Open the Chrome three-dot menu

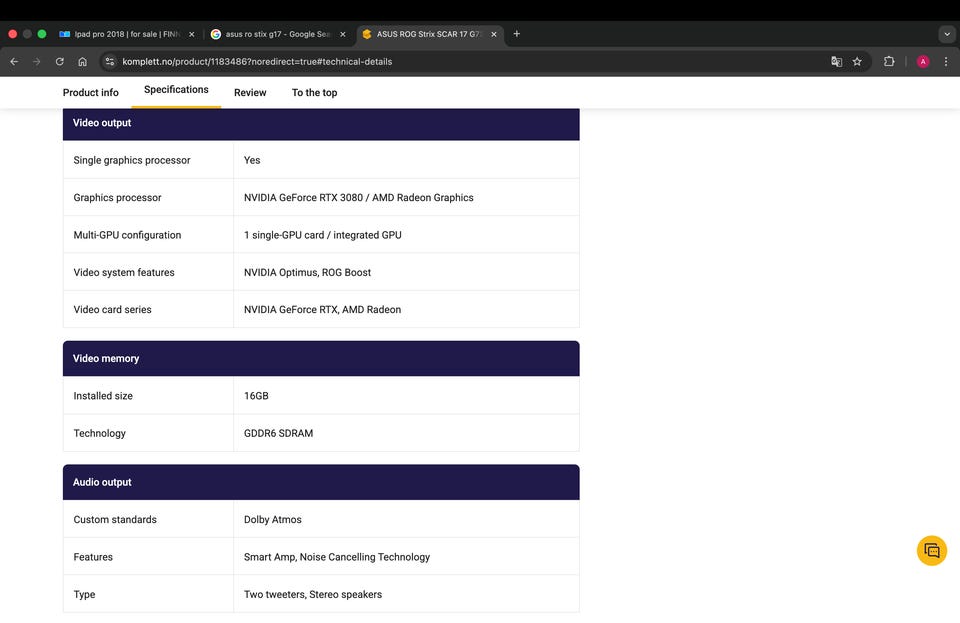[x=946, y=61]
